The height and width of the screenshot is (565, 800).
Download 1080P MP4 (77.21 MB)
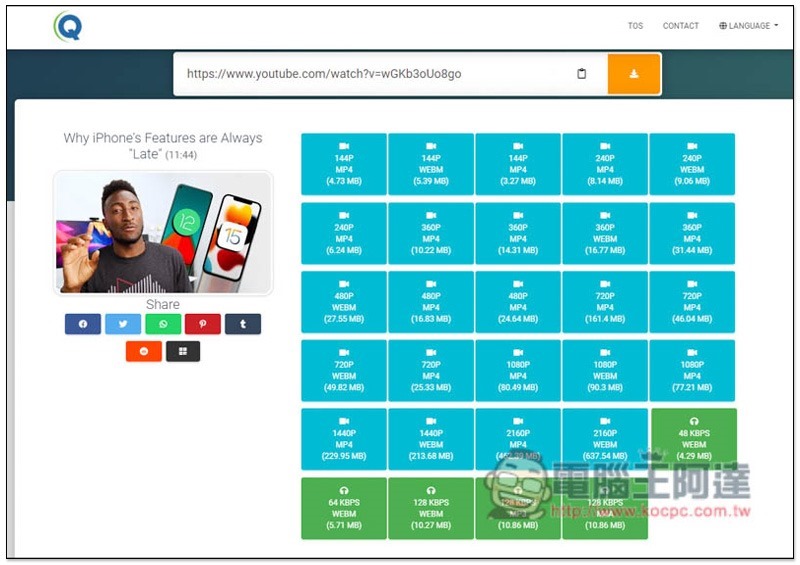coord(692,371)
